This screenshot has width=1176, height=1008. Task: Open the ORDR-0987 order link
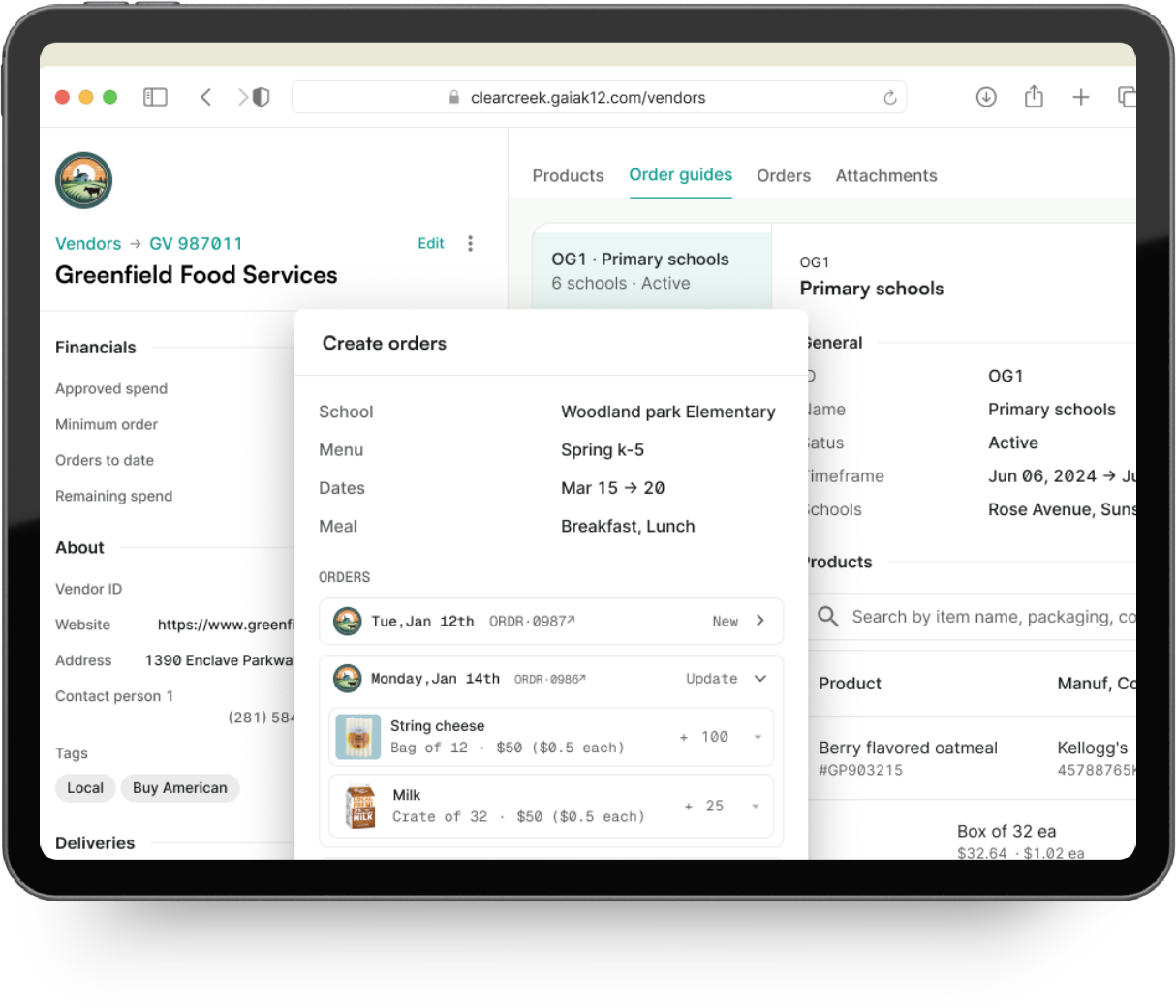point(532,621)
